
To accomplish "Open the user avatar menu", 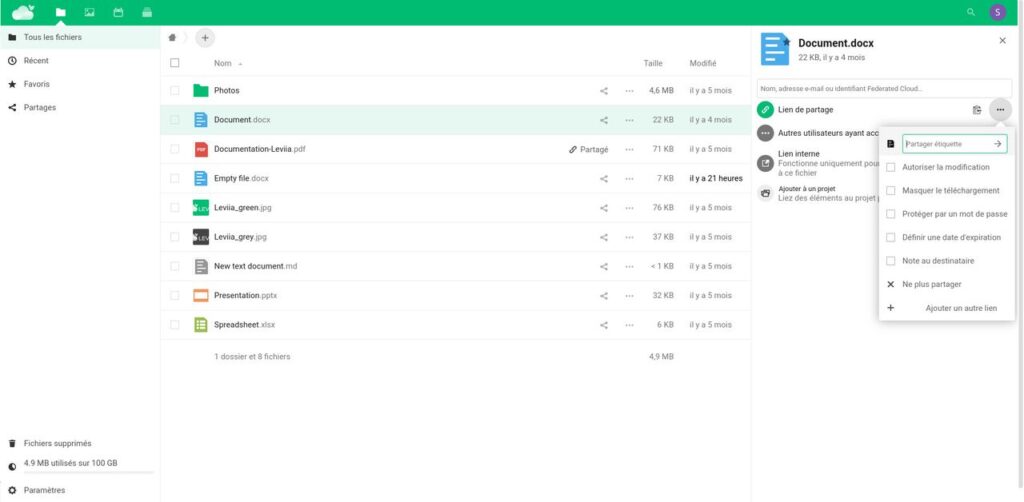I will 997,12.
